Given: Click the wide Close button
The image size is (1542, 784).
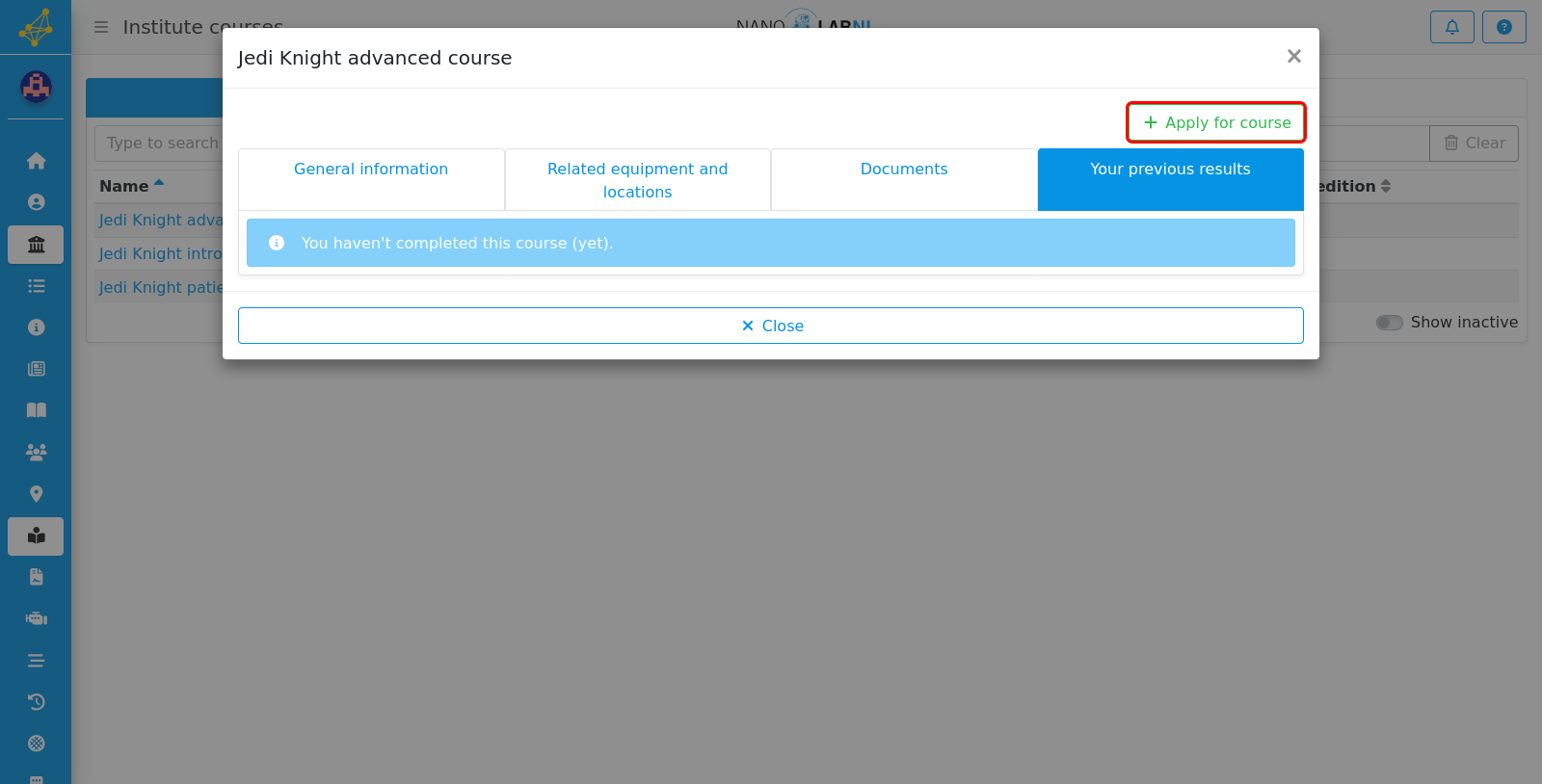Looking at the screenshot, I should (x=771, y=326).
